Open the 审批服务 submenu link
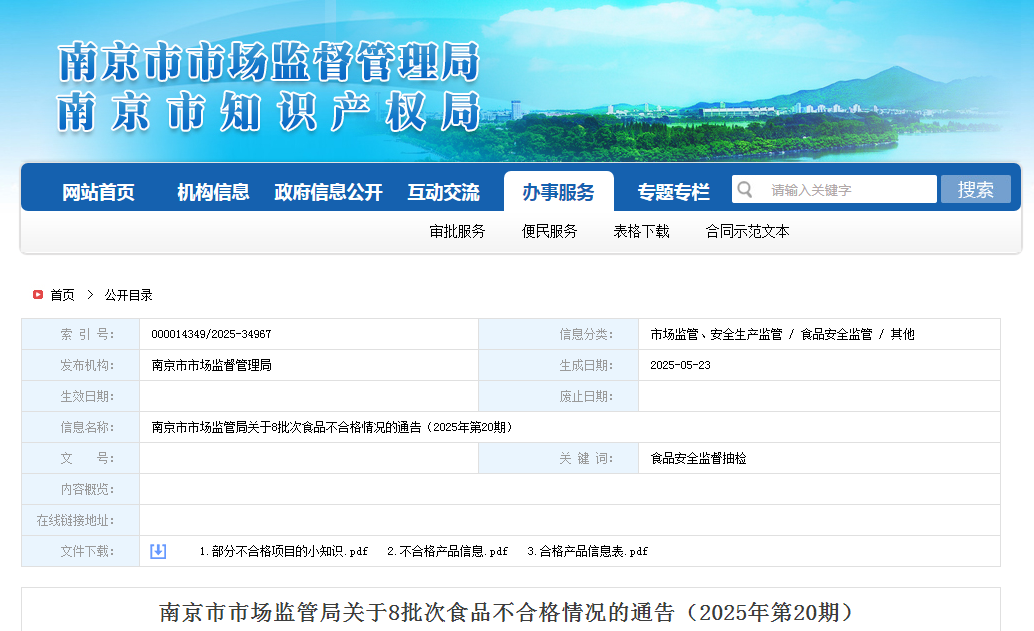Image resolution: width=1034 pixels, height=631 pixels. [x=457, y=231]
